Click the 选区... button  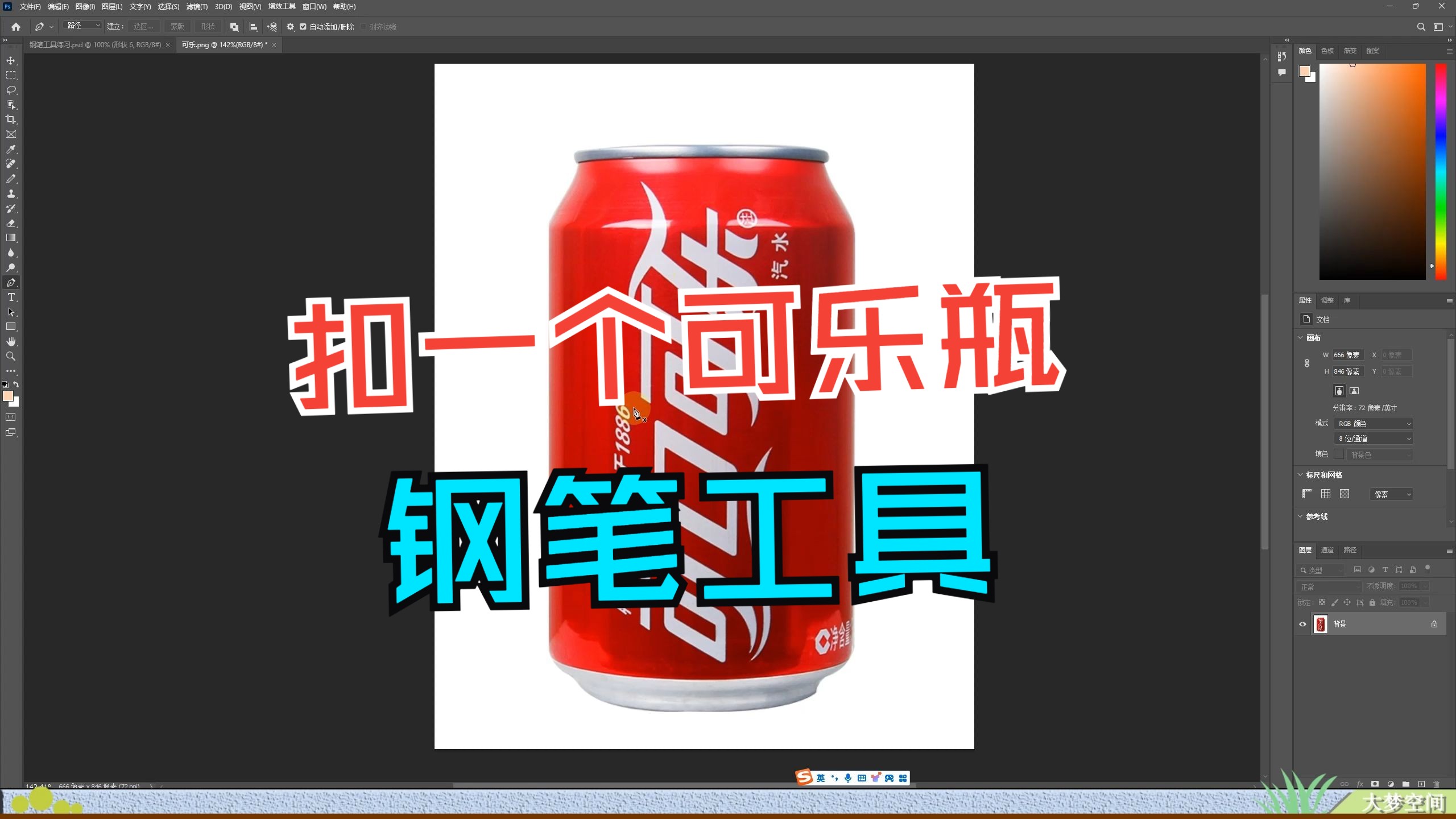coord(143,27)
